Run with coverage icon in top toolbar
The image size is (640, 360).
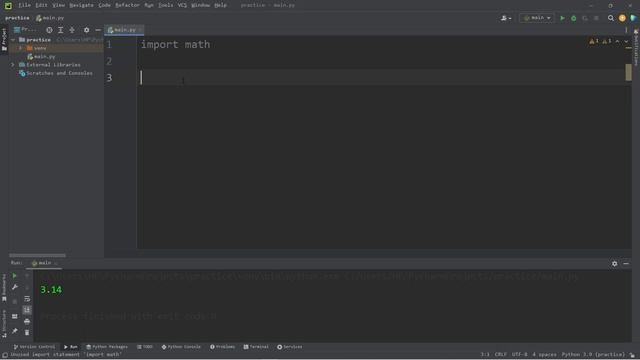(585, 18)
